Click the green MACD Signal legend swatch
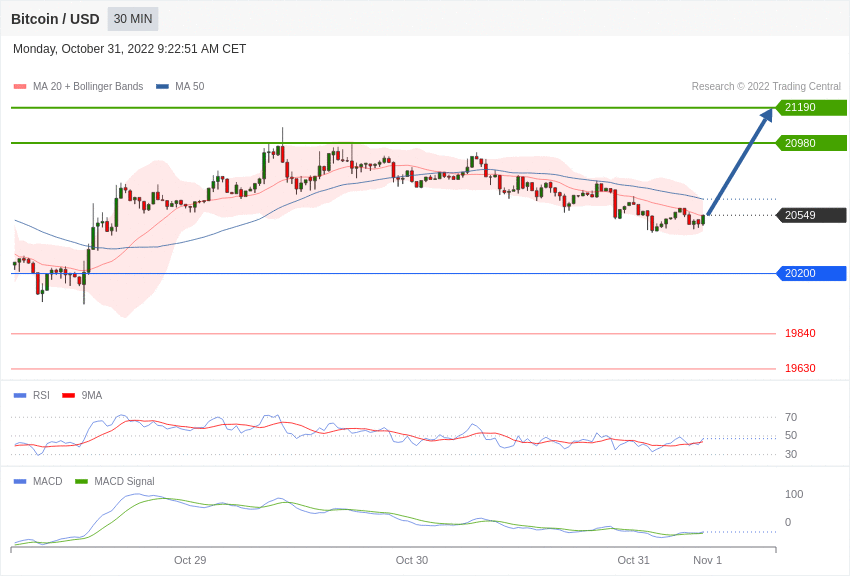850x576 pixels. click(81, 481)
